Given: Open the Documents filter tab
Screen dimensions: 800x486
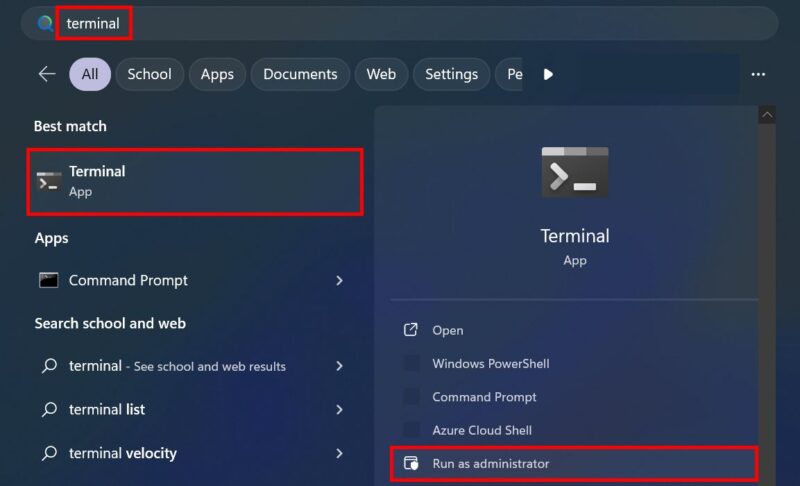Looking at the screenshot, I should pos(300,74).
